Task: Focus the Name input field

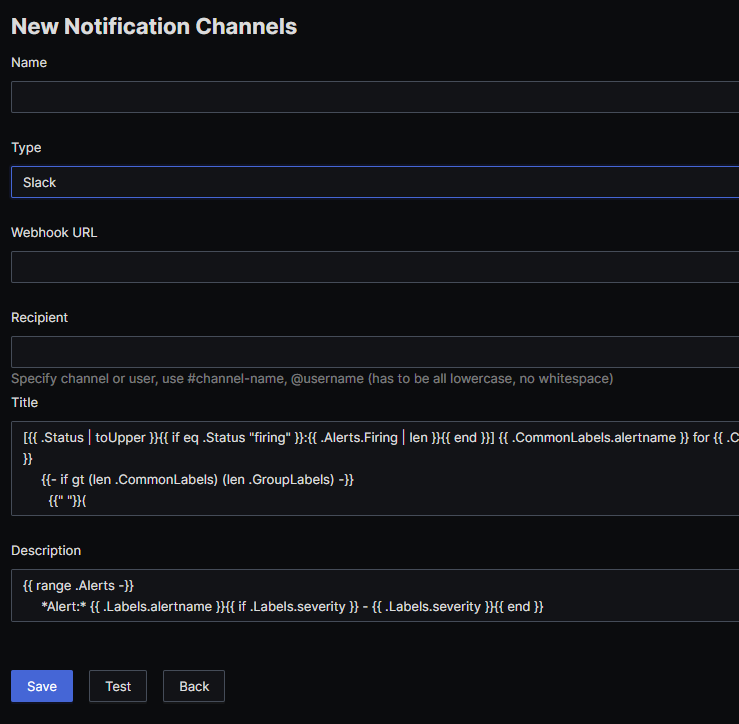Action: click(375, 97)
